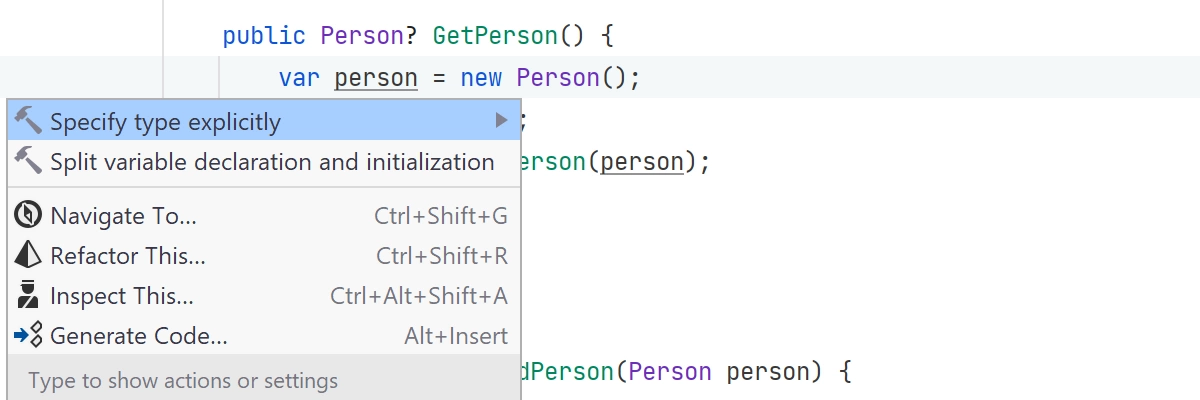The image size is (1200, 400).
Task: Click the GetPerson method name
Action: [495, 36]
